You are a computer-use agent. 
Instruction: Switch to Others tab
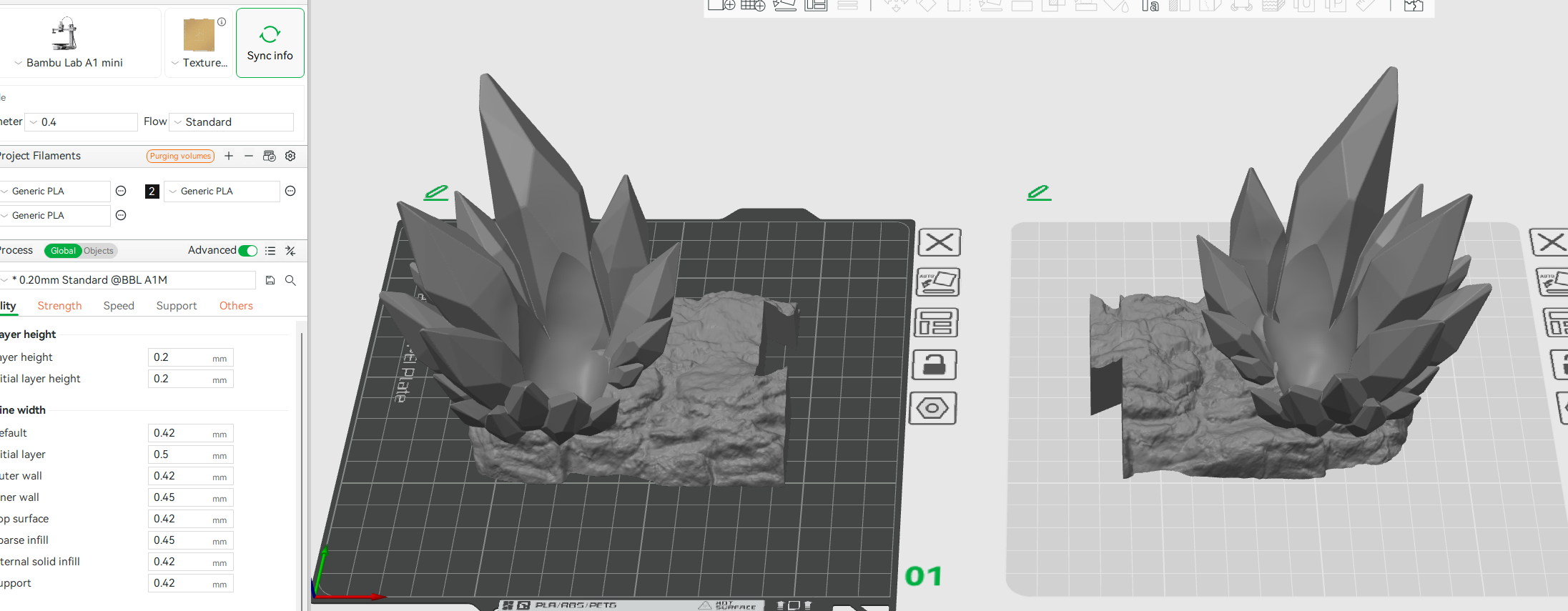pos(236,306)
